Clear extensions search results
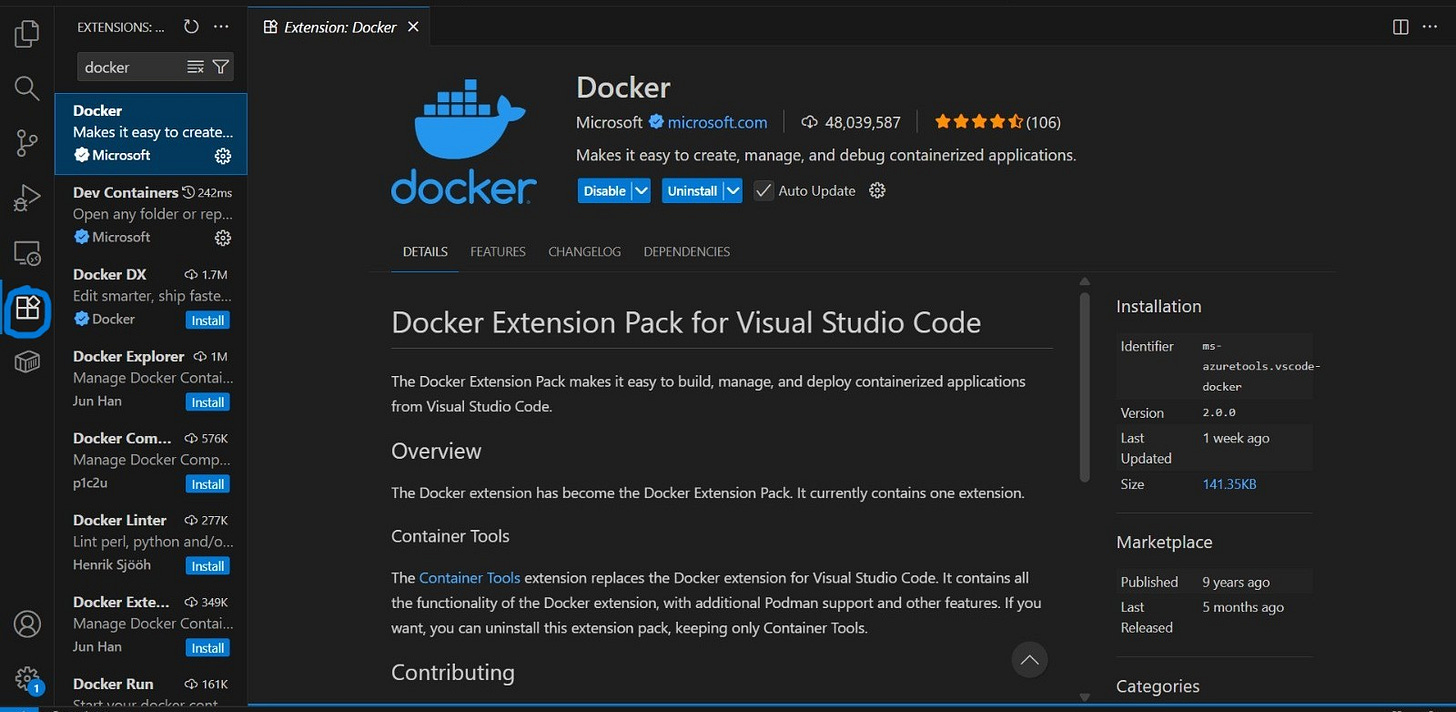This screenshot has height=712, width=1456. point(196,67)
